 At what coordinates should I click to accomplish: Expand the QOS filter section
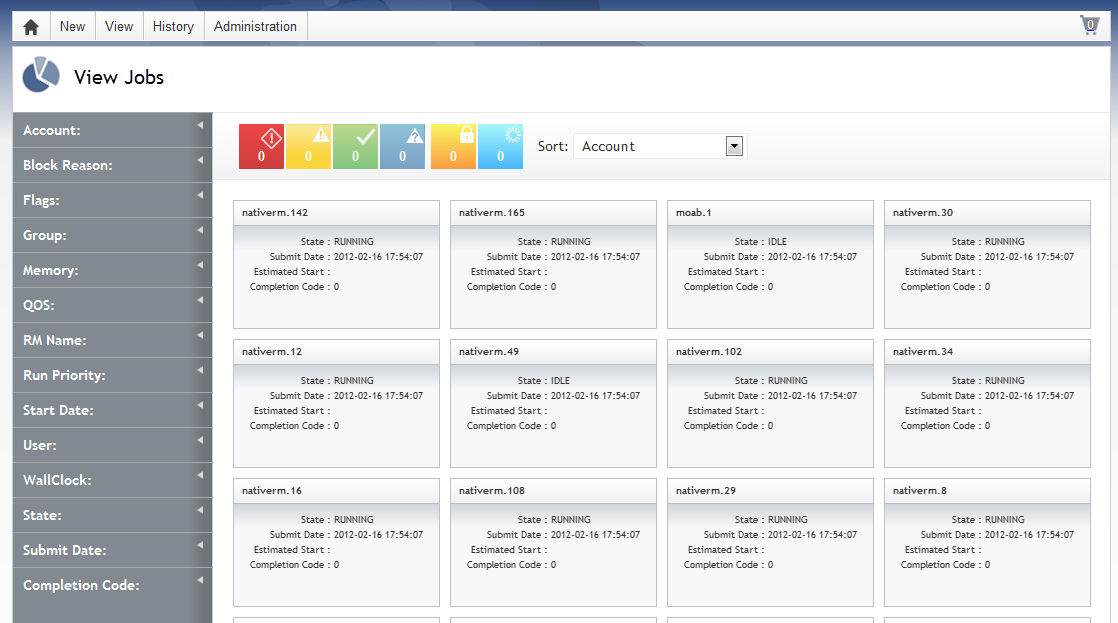pos(112,305)
